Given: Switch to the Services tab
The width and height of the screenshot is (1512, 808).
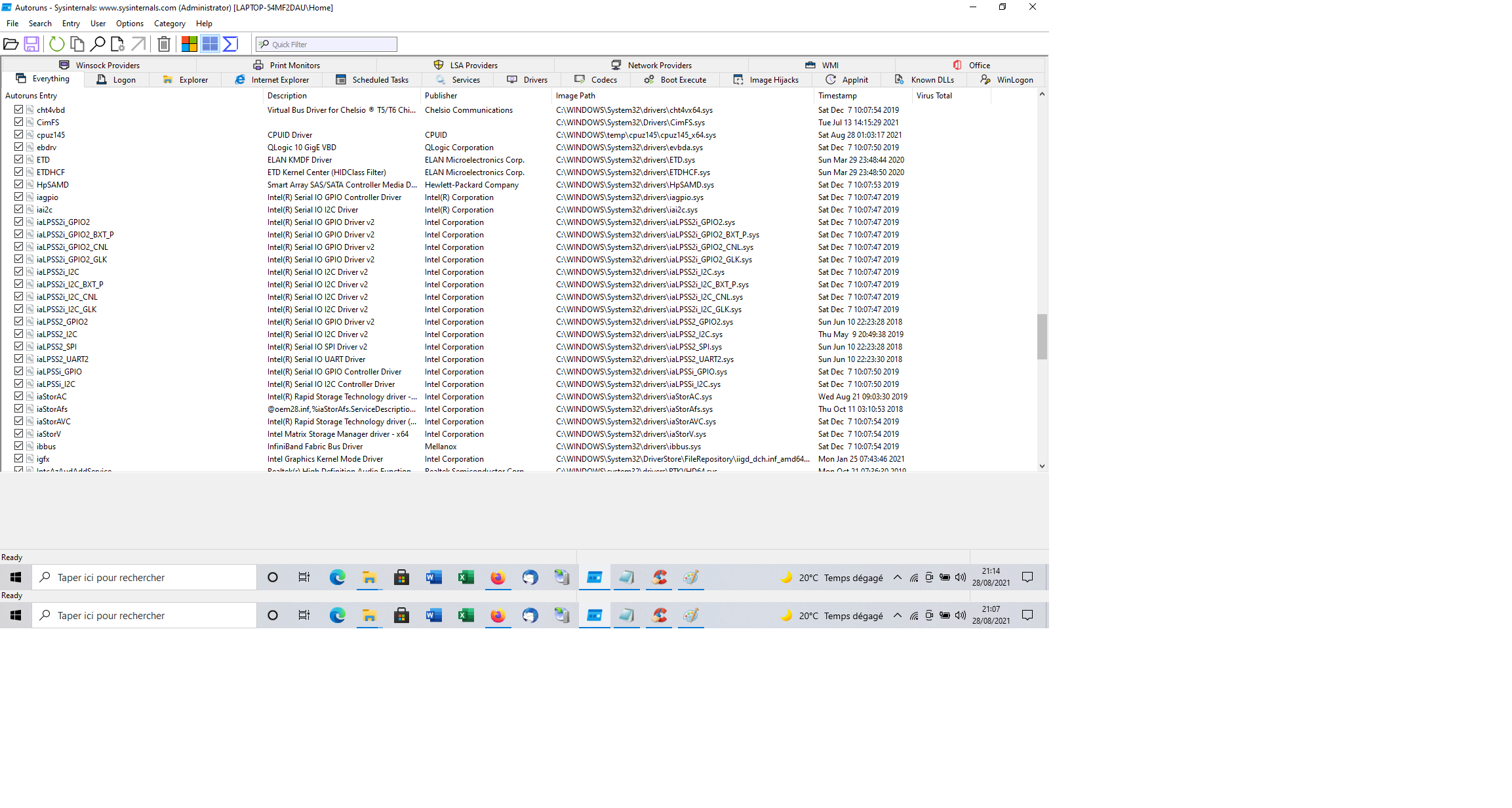Looking at the screenshot, I should click(458, 80).
